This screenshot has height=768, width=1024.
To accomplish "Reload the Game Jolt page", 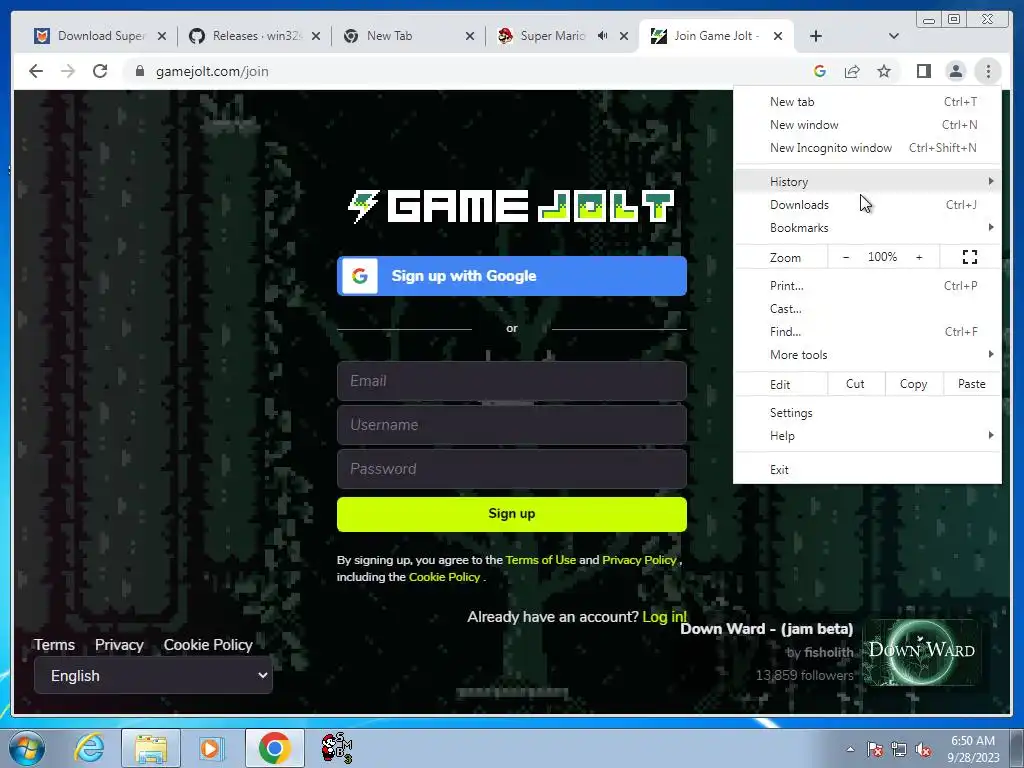I will click(x=100, y=71).
